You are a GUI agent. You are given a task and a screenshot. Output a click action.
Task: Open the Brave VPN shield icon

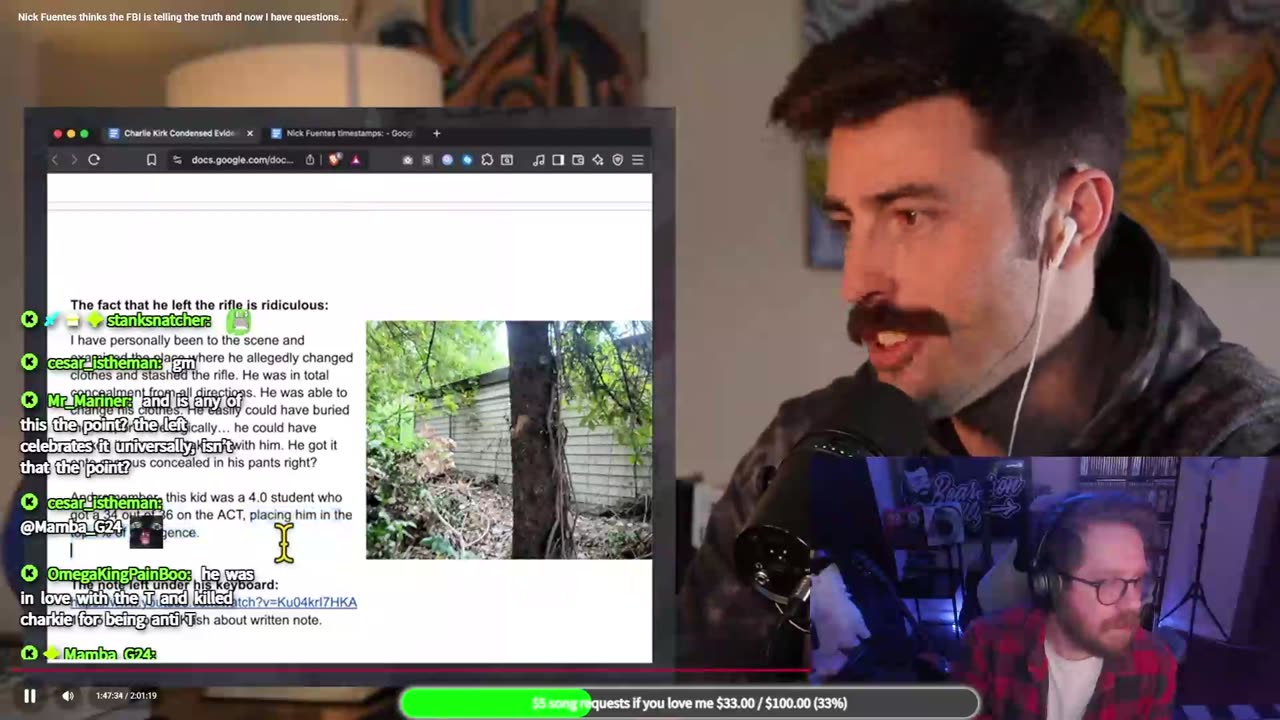click(x=617, y=160)
